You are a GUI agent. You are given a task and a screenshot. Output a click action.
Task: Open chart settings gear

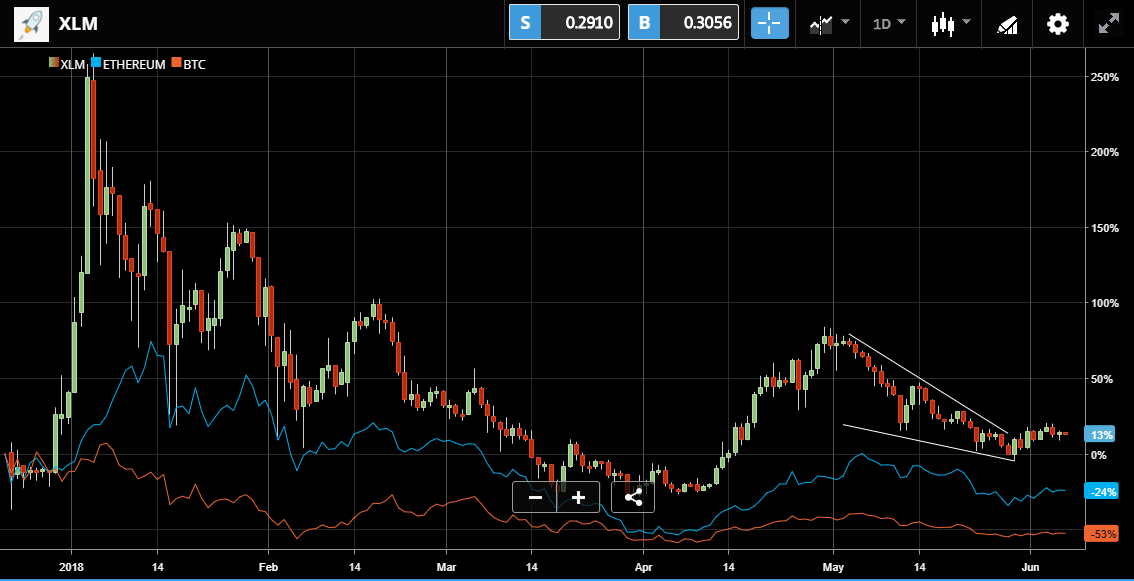pyautogui.click(x=1058, y=23)
